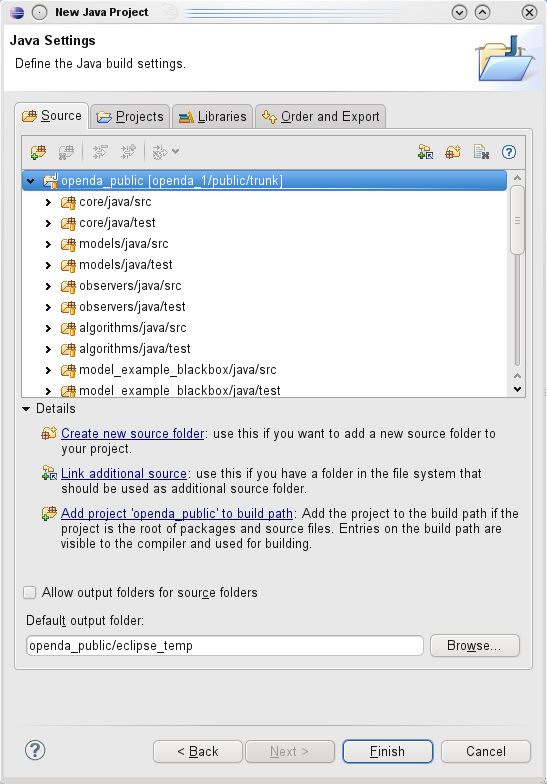Click the model_example_blackbox/java/src folder icon
Viewport: 547px width, 784px height.
[68, 370]
